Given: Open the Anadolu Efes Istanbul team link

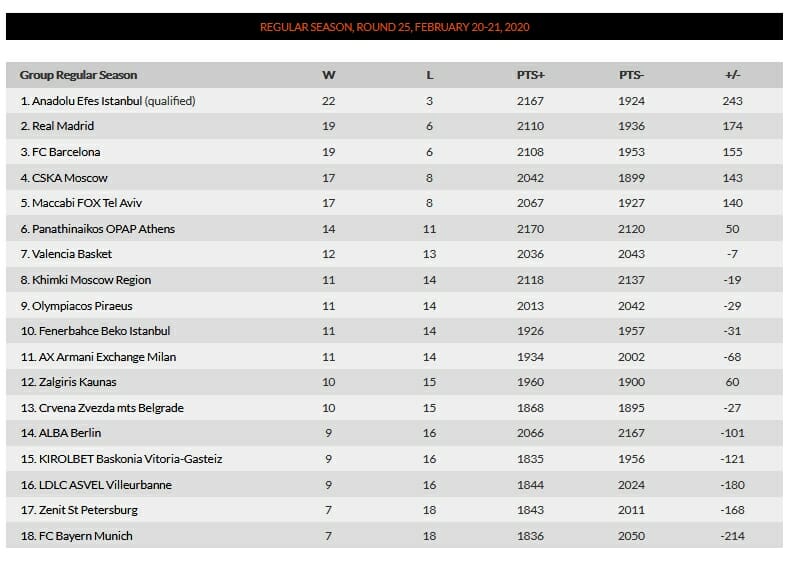Looking at the screenshot, I should (x=87, y=101).
